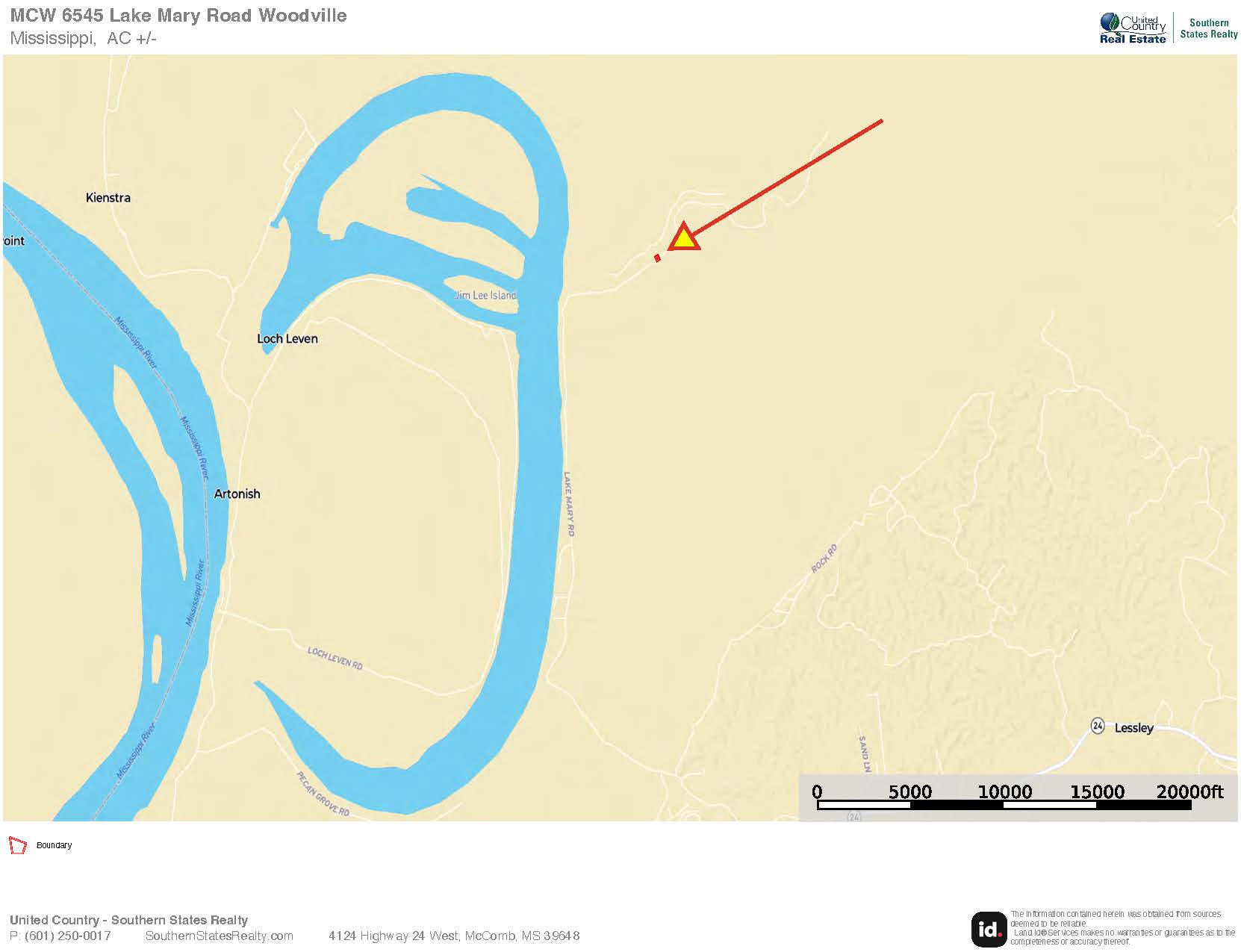1241x952 pixels.
Task: Click the Kienstra place label
Action: pos(108,197)
